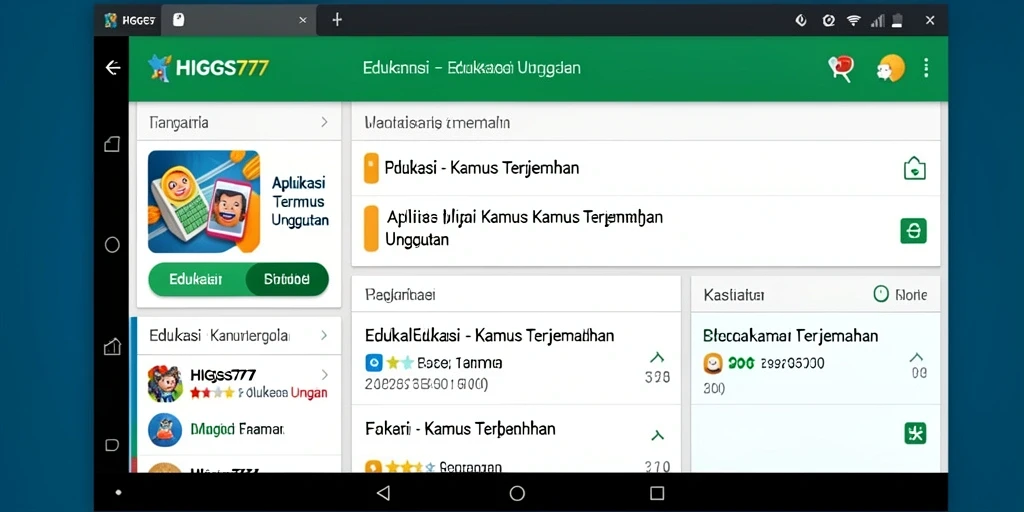Open the three-dot overflow menu
This screenshot has height=512, width=1024.
926,68
